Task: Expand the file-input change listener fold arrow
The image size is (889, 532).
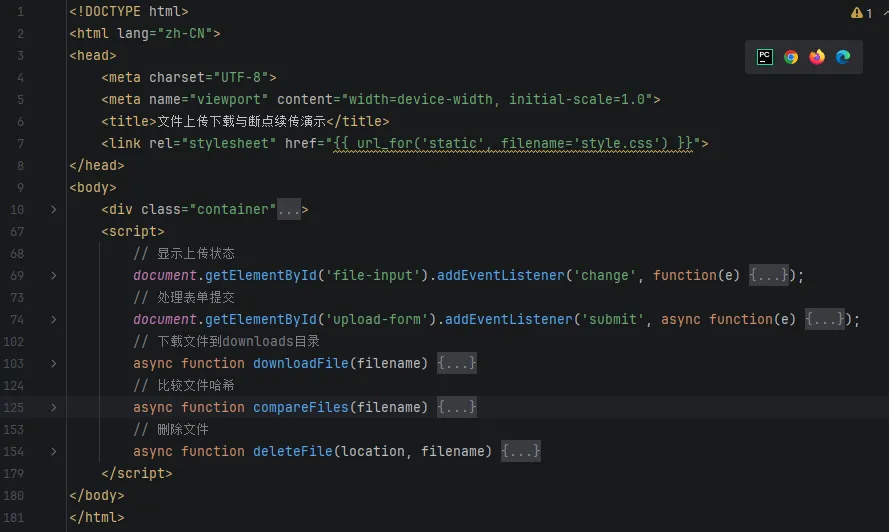Action: pos(53,276)
